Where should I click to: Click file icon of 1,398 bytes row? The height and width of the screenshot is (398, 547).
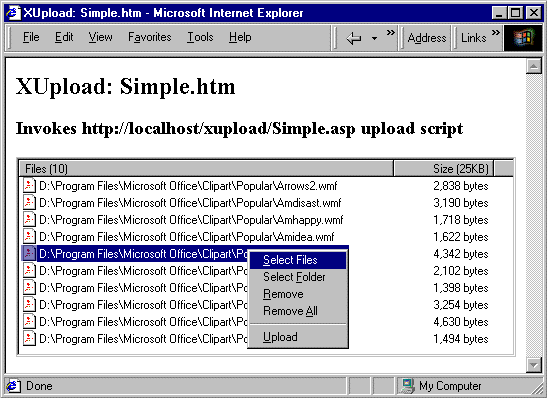[x=29, y=288]
